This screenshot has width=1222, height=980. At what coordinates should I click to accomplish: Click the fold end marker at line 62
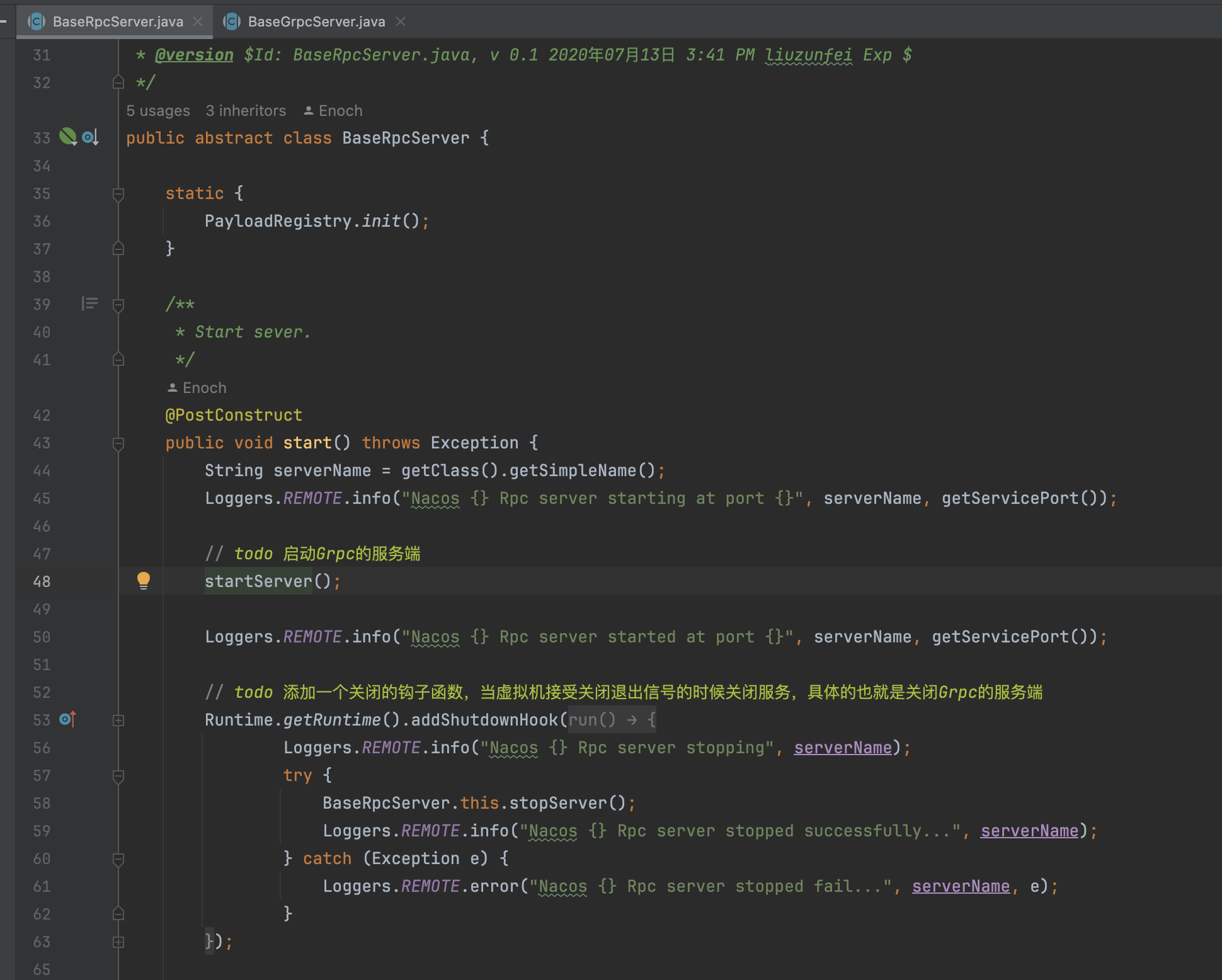118,914
